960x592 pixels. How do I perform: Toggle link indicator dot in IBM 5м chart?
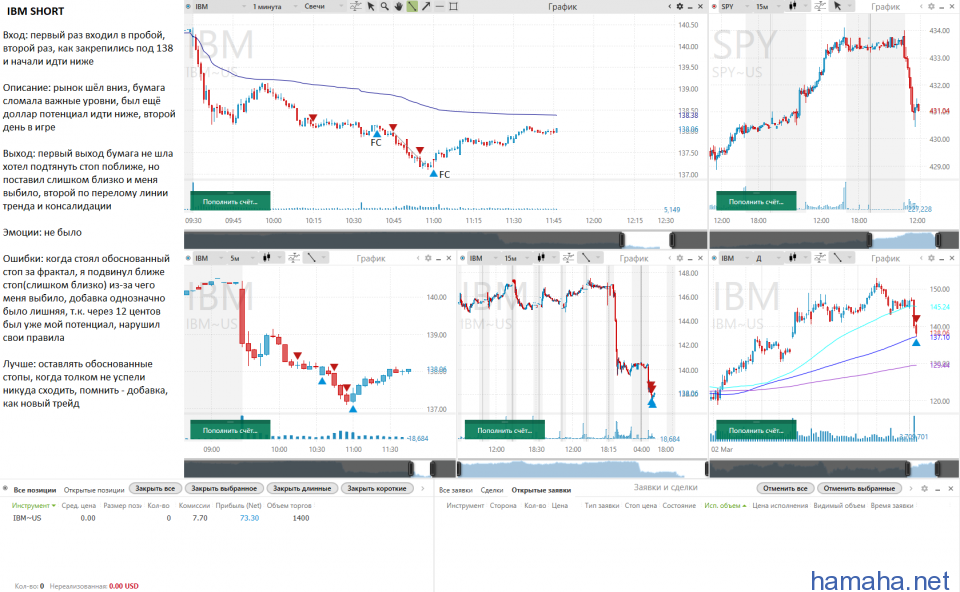(x=188, y=258)
